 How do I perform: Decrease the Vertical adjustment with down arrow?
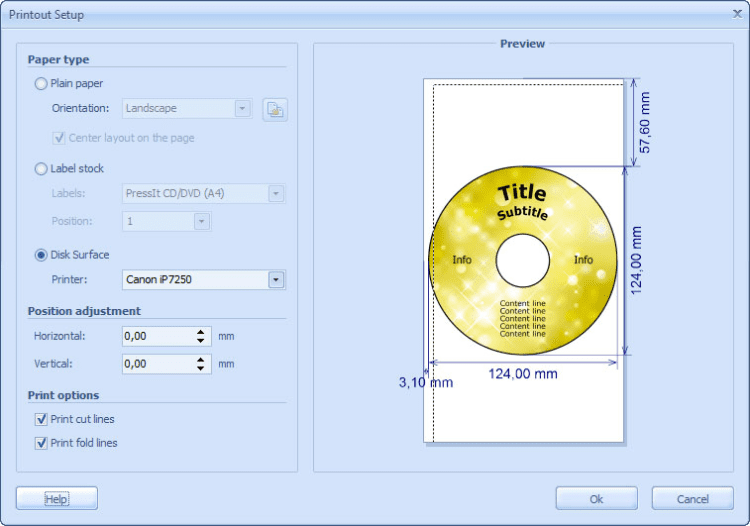point(201,369)
